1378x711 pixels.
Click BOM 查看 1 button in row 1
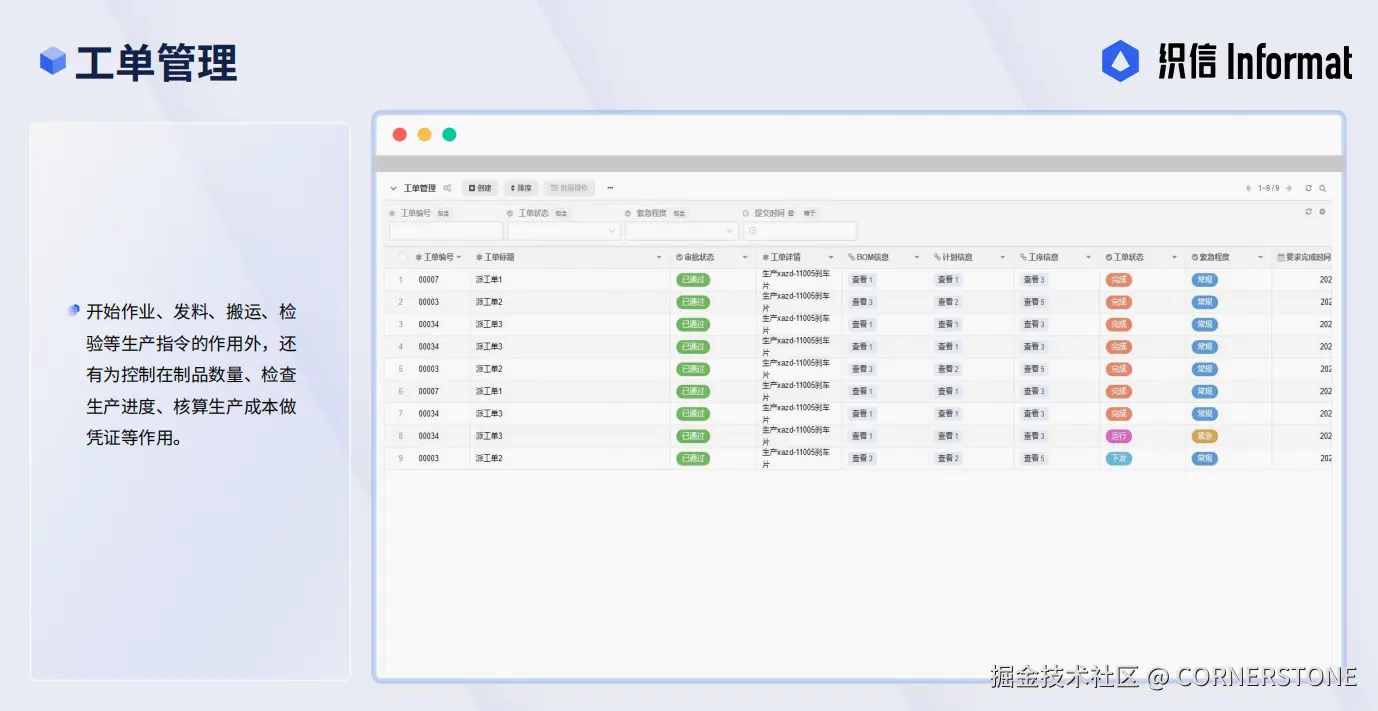tap(862, 280)
